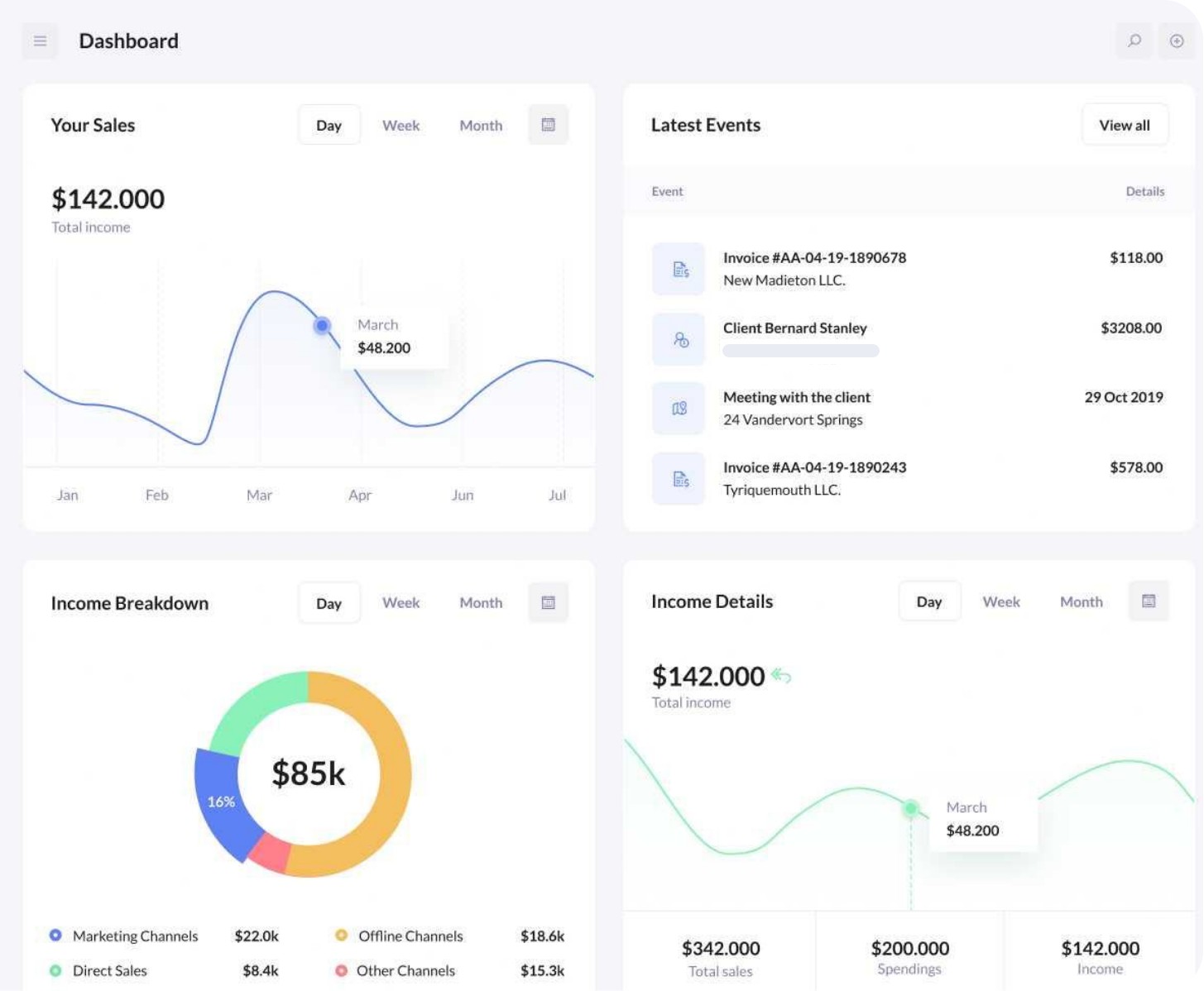Switch Your Sales to Week view
This screenshot has width=1204, height=991.
click(401, 125)
